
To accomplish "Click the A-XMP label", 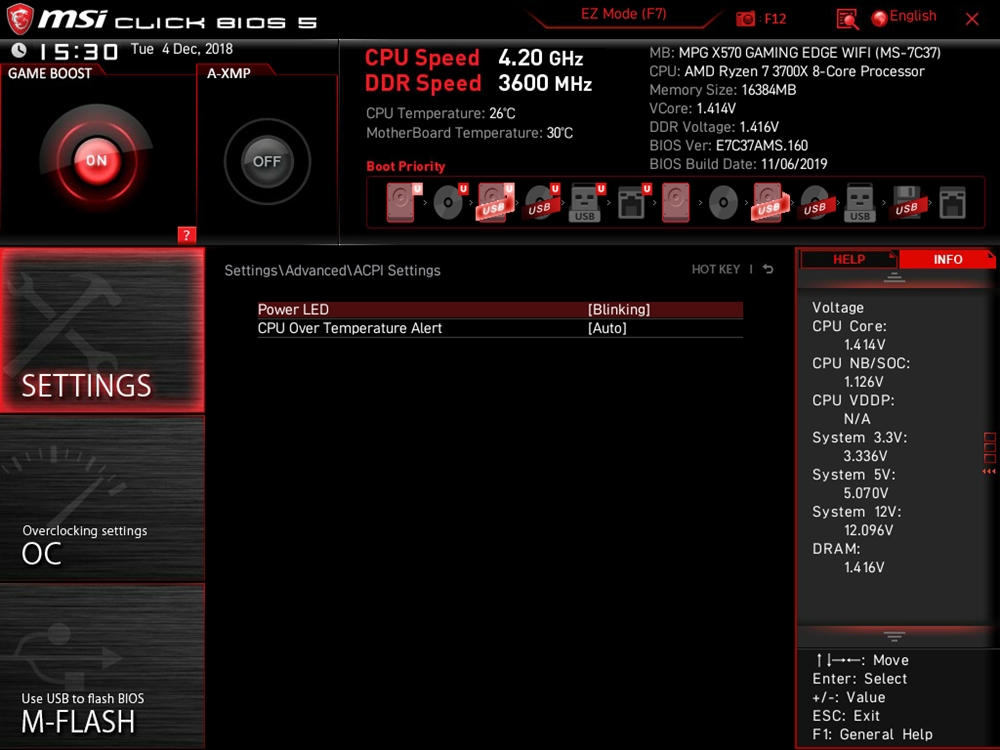I will (229, 73).
